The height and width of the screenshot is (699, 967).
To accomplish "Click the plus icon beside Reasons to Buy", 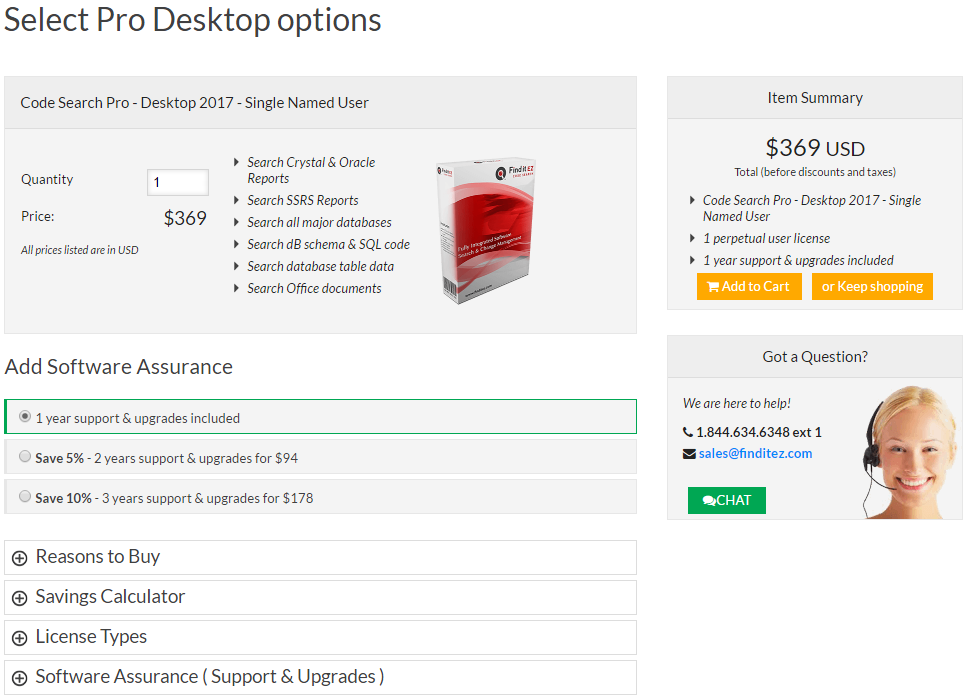I will (19, 558).
